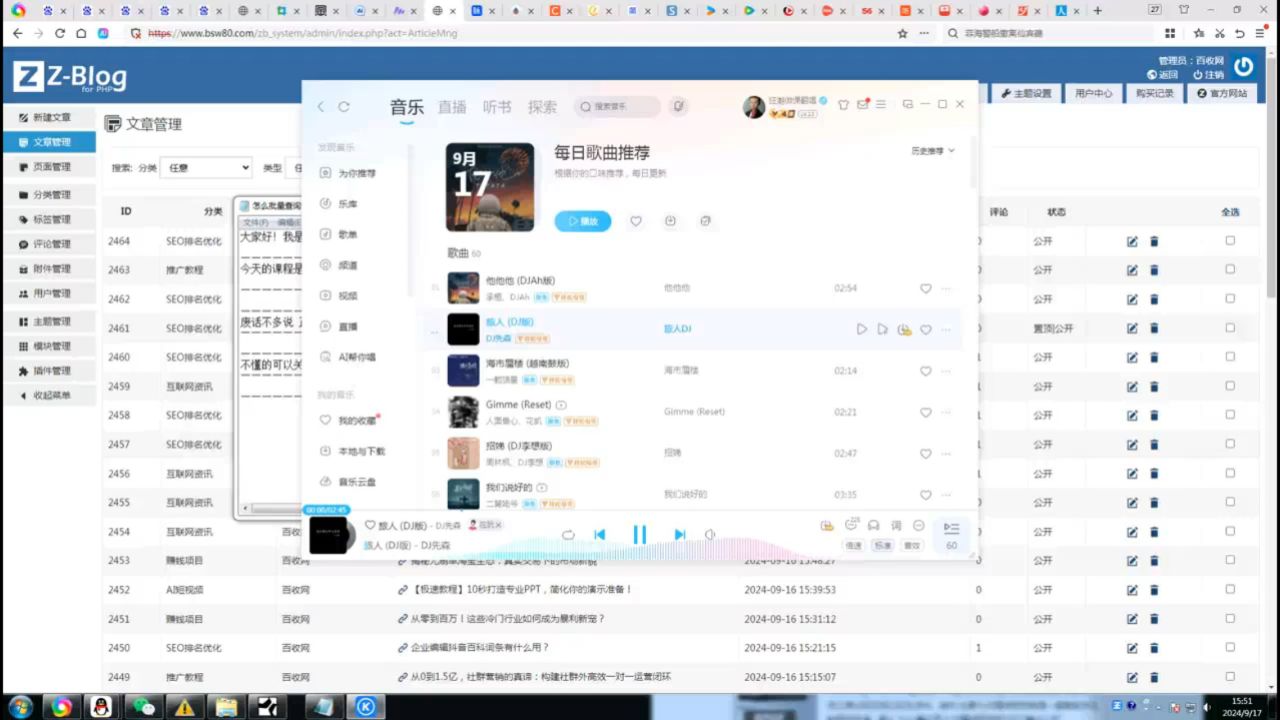Screen dimensions: 1280x720
Task: Delete article 2462 with trash icon
Action: pos(1154,299)
